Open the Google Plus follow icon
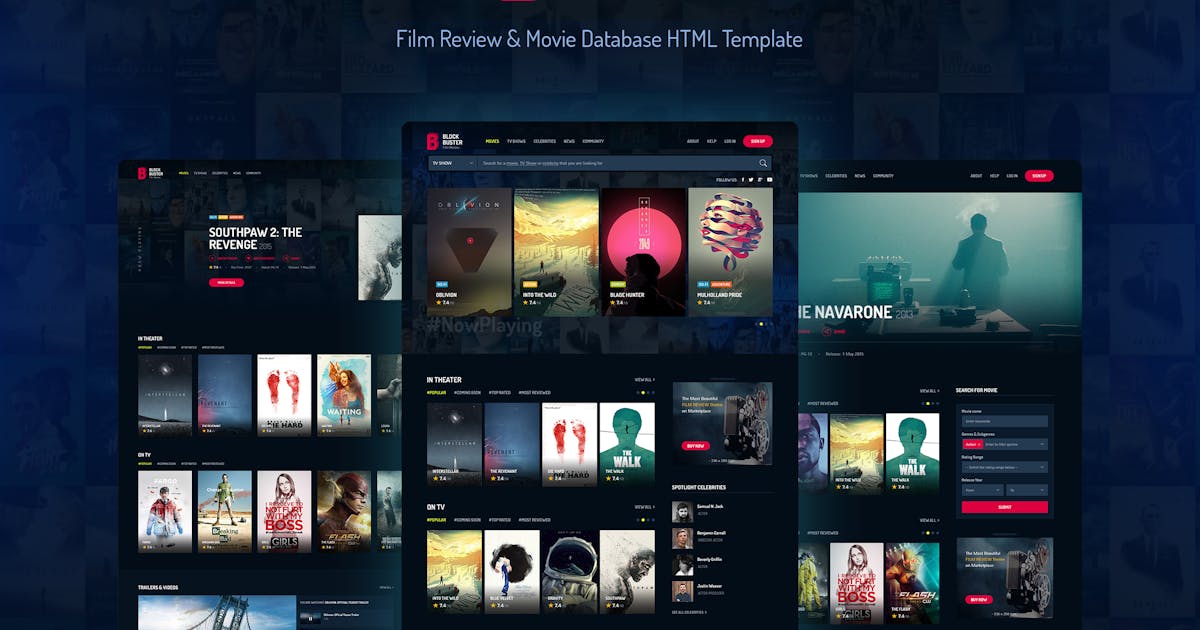Screen dimensions: 1200x630 tap(760, 180)
